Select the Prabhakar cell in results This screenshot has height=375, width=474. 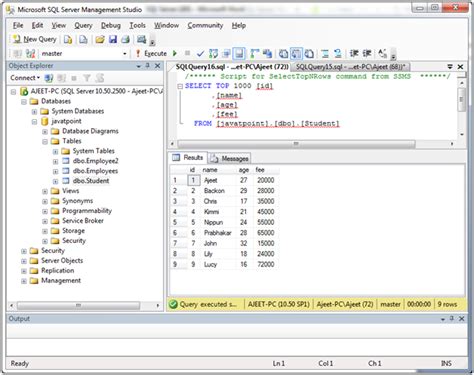click(218, 233)
